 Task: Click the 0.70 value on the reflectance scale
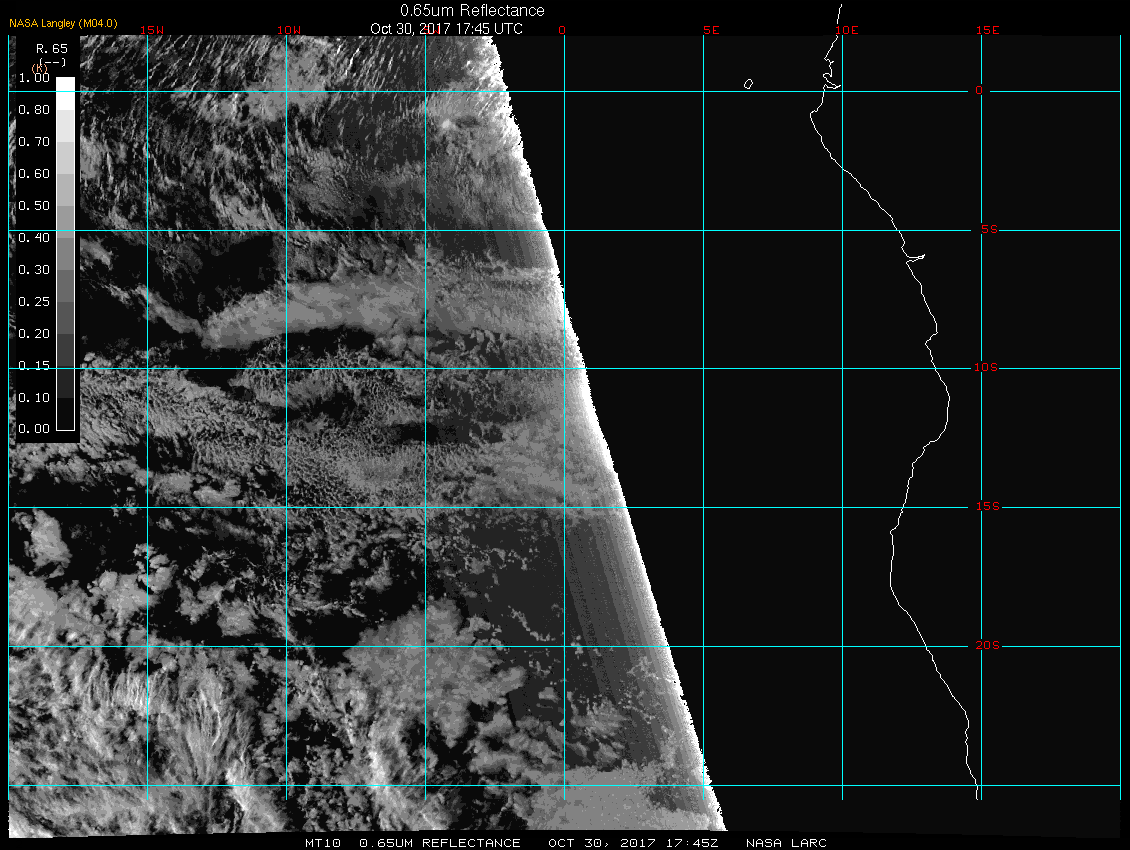tap(34, 142)
